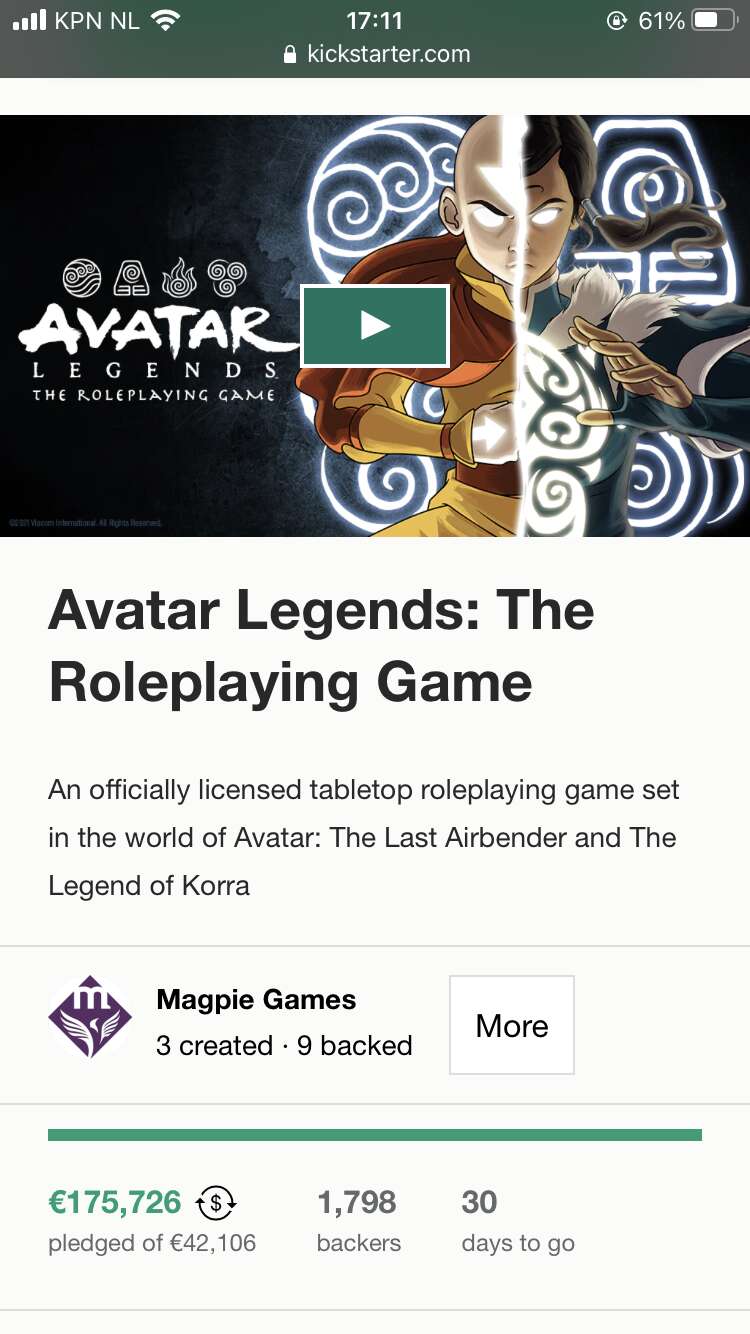Tap the cellular signal bars icon
The width and height of the screenshot is (750, 1334).
click(29, 20)
